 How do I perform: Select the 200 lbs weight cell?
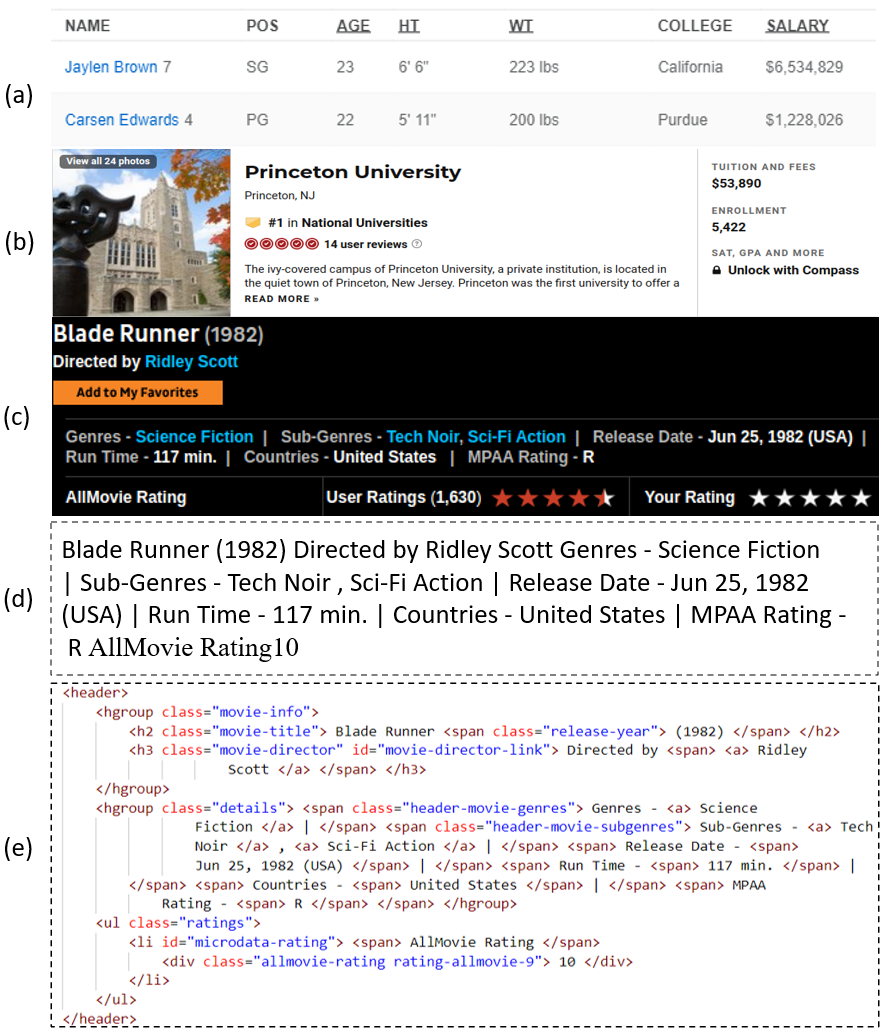(x=533, y=119)
